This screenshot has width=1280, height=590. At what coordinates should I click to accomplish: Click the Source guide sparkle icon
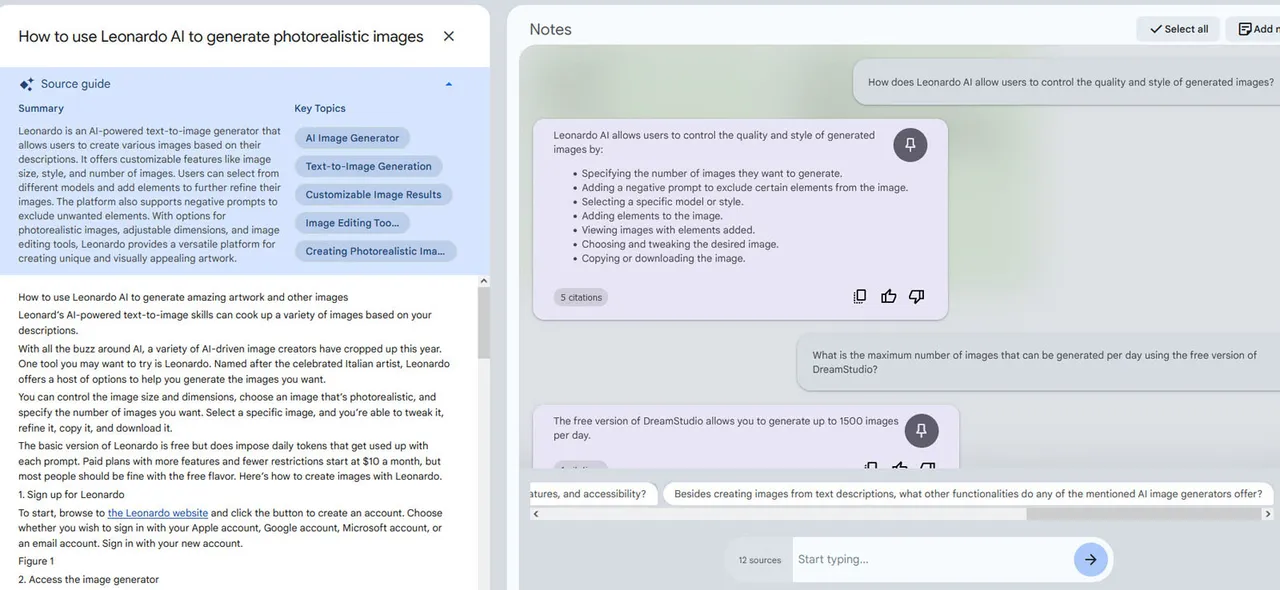[x=26, y=84]
